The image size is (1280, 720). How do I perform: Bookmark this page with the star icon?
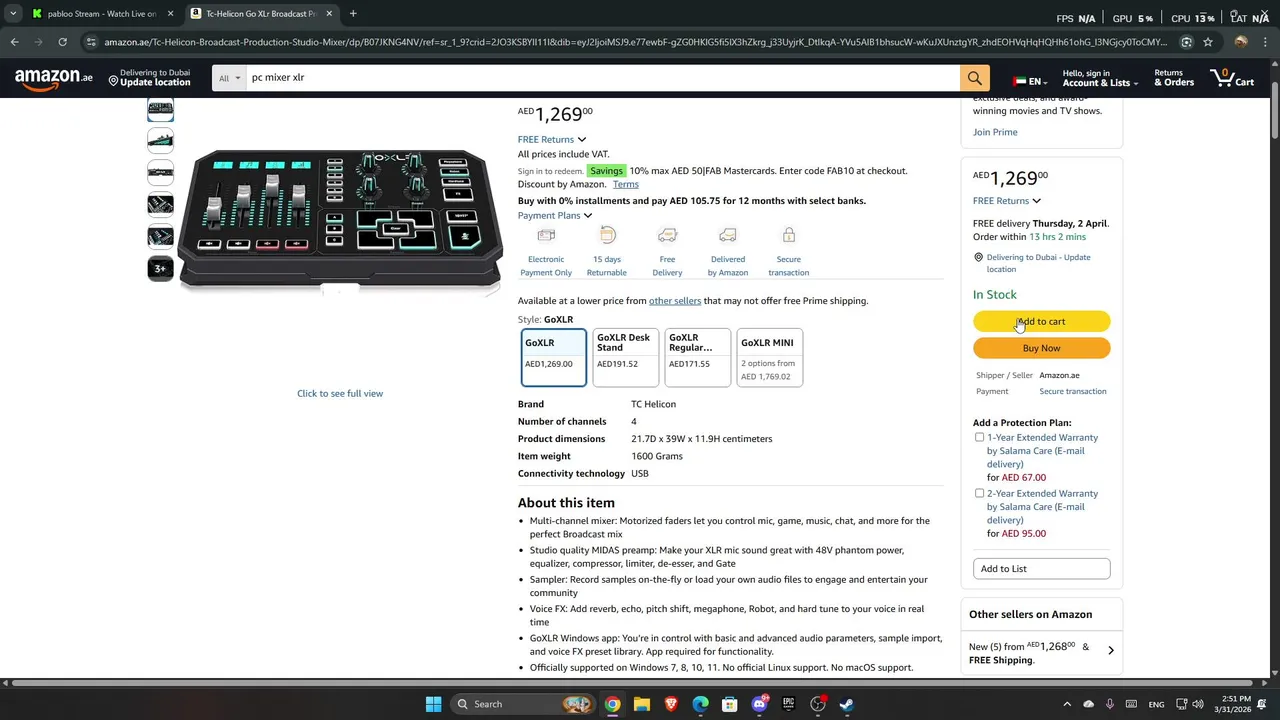(x=1208, y=42)
